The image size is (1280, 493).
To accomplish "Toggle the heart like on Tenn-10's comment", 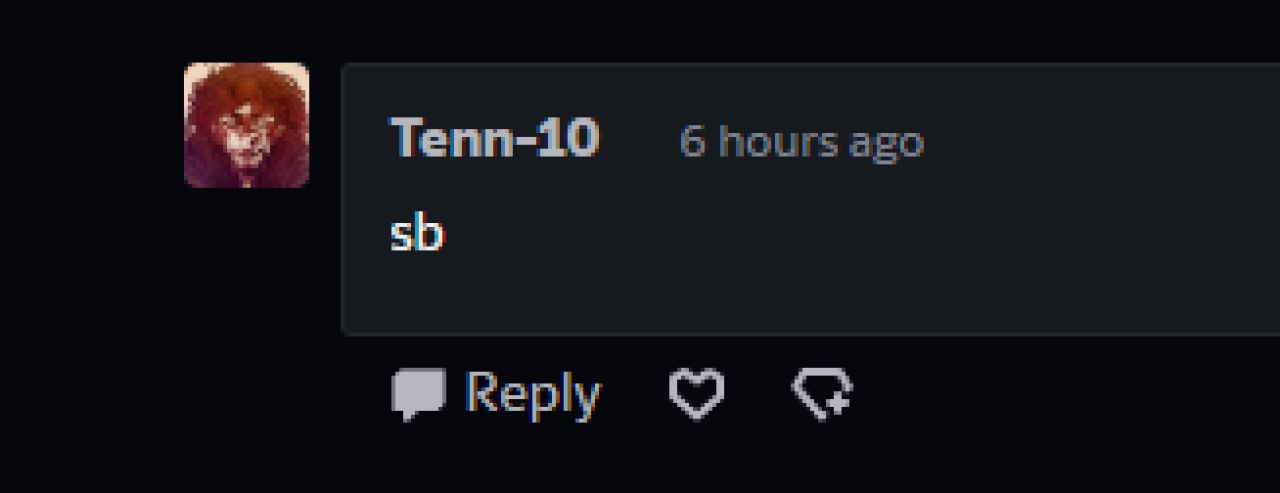I will tap(696, 394).
